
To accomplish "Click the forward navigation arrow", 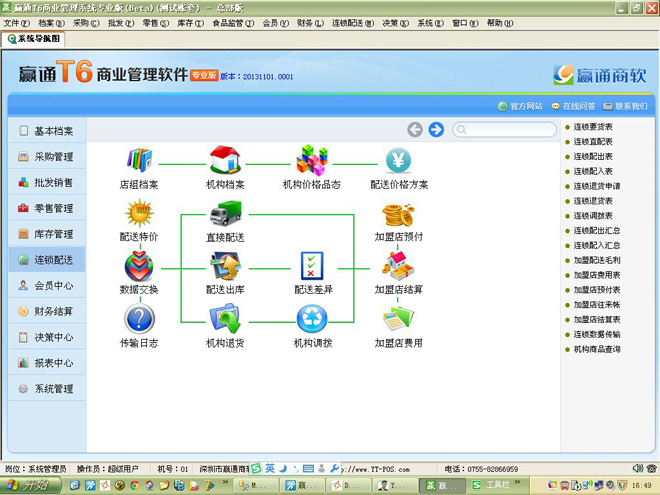I will coord(436,130).
